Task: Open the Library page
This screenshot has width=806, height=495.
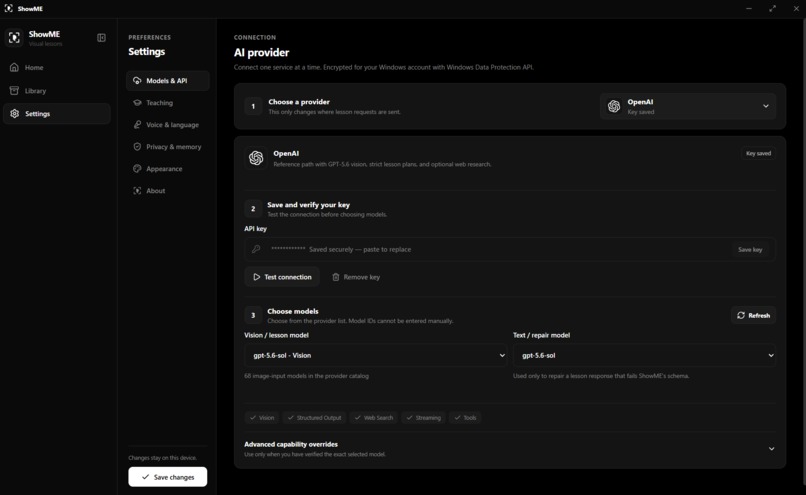Action: pos(57,90)
